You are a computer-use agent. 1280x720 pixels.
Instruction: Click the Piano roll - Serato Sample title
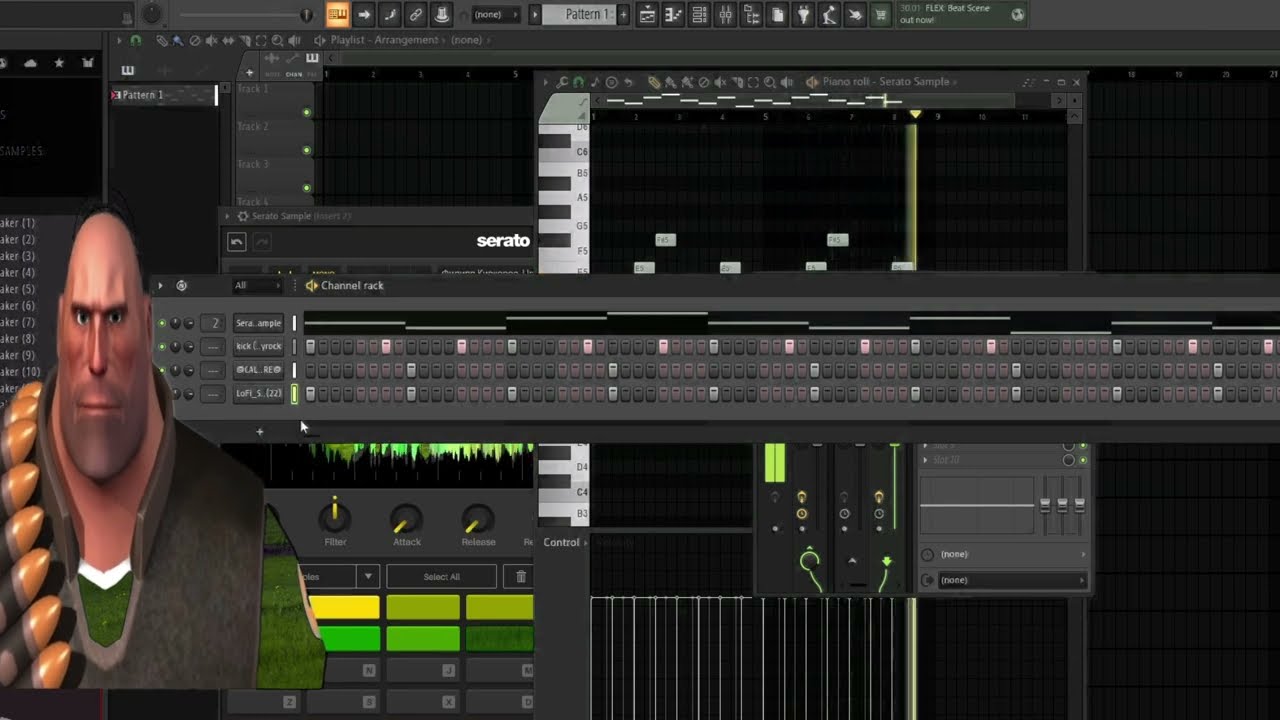click(x=886, y=82)
